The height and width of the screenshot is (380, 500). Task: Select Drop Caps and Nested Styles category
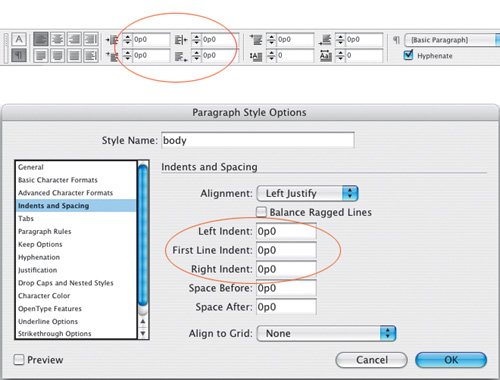[x=66, y=283]
